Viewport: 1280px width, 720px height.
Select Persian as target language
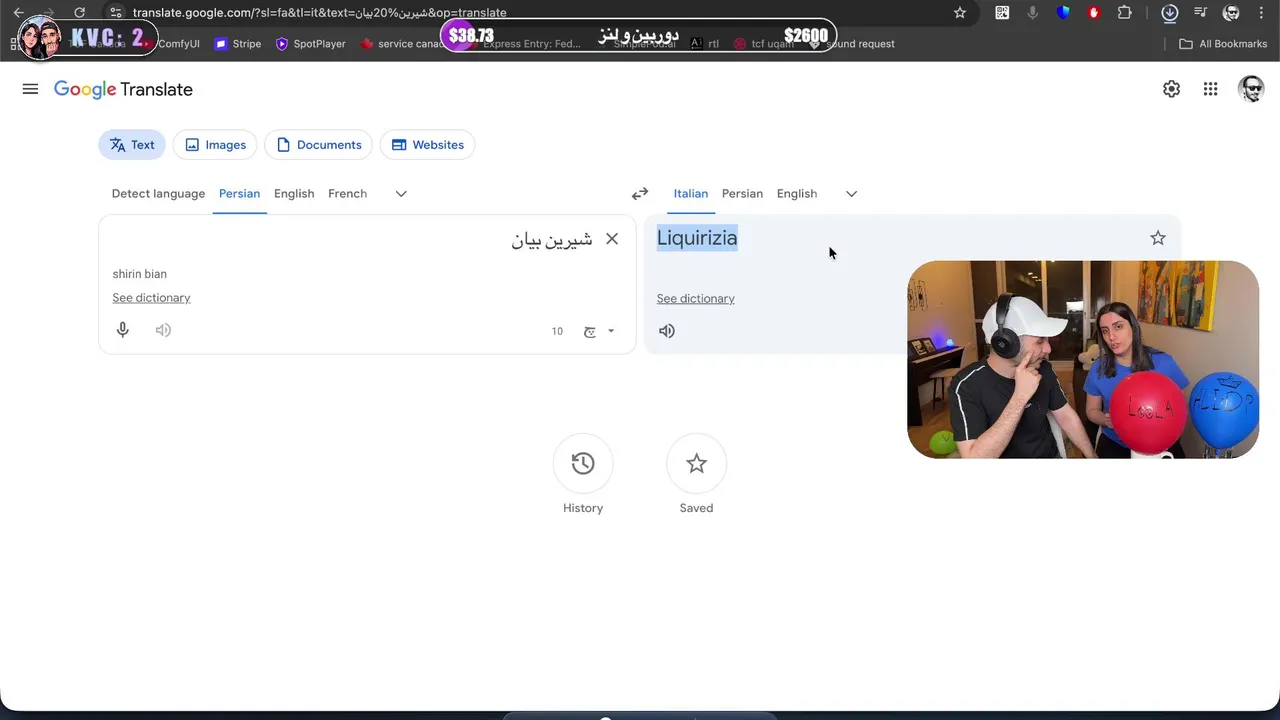742,194
